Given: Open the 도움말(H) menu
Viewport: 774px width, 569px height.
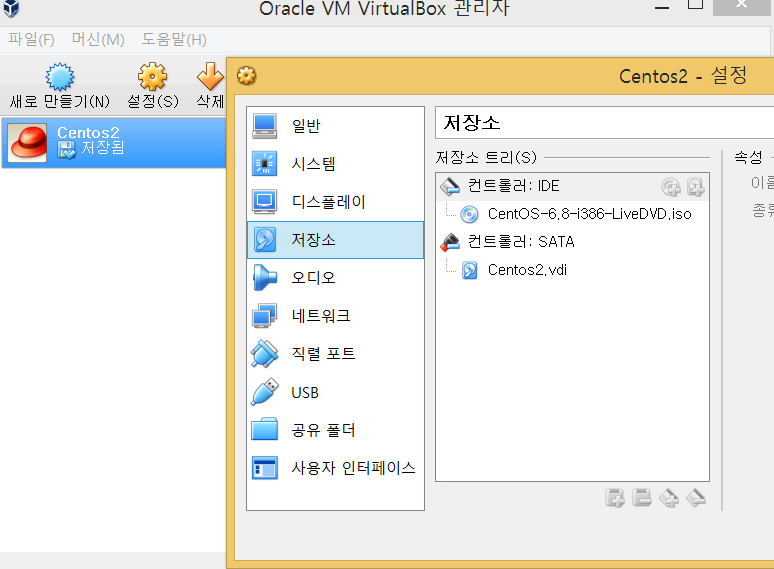Looking at the screenshot, I should [x=174, y=39].
